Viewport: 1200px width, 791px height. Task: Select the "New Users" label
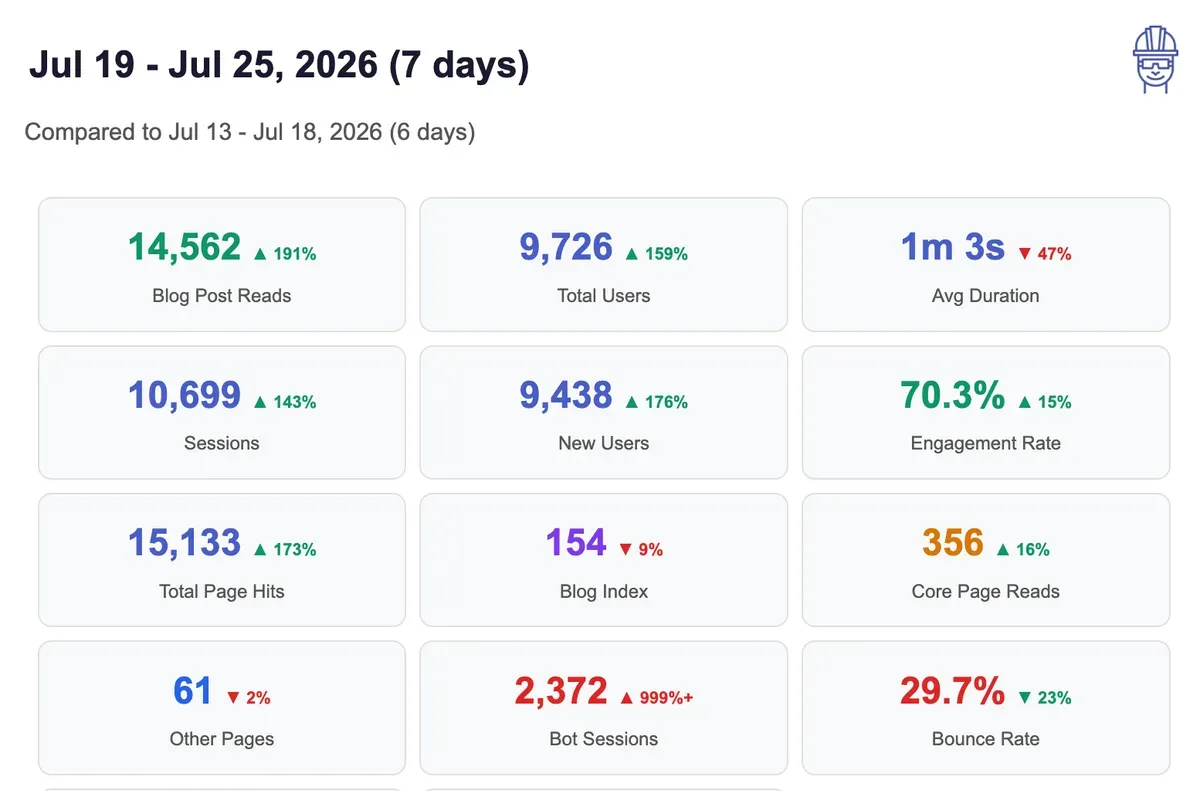click(604, 443)
